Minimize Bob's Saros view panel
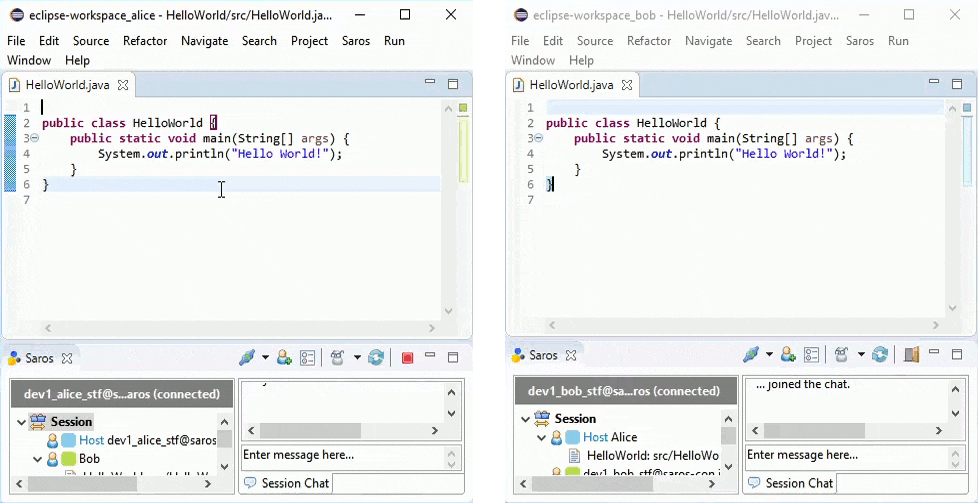The height and width of the screenshot is (503, 978). click(934, 353)
